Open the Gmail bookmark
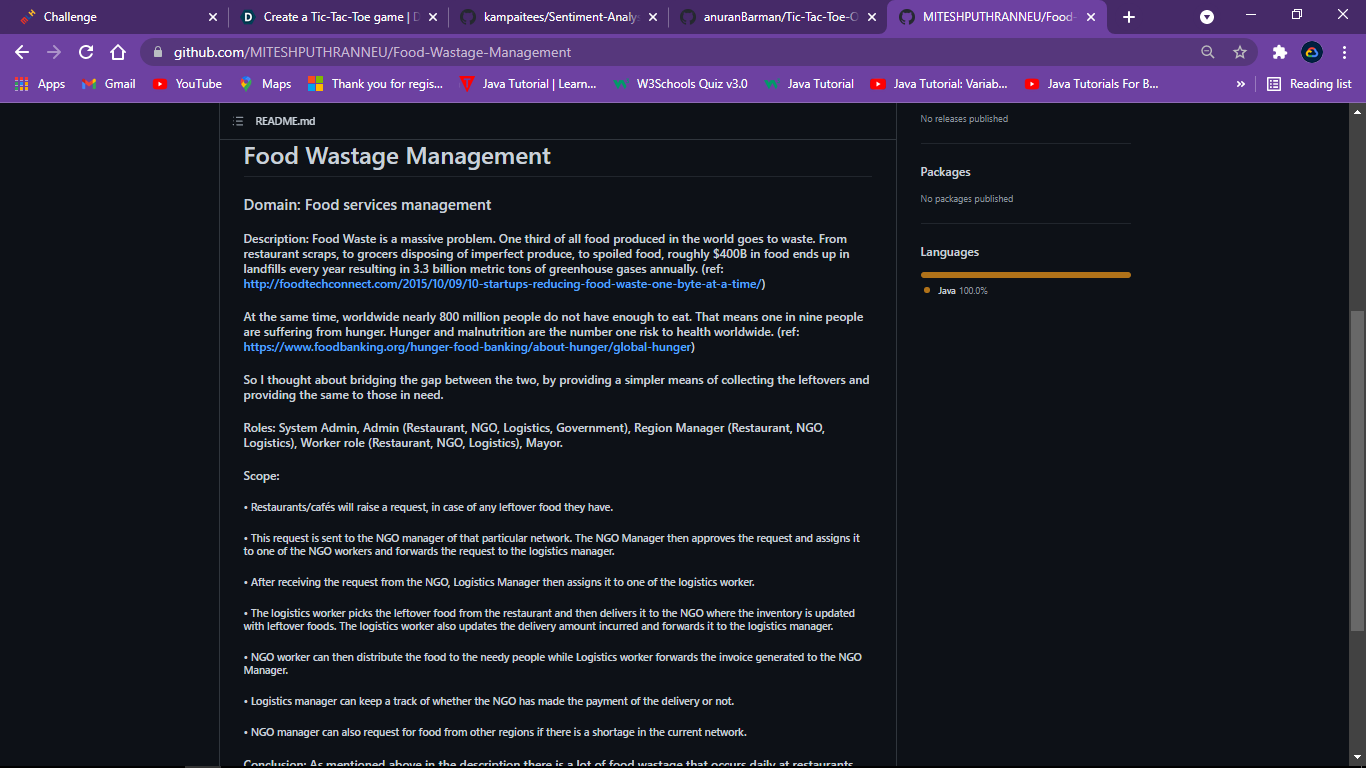The height and width of the screenshot is (768, 1366). [109, 84]
